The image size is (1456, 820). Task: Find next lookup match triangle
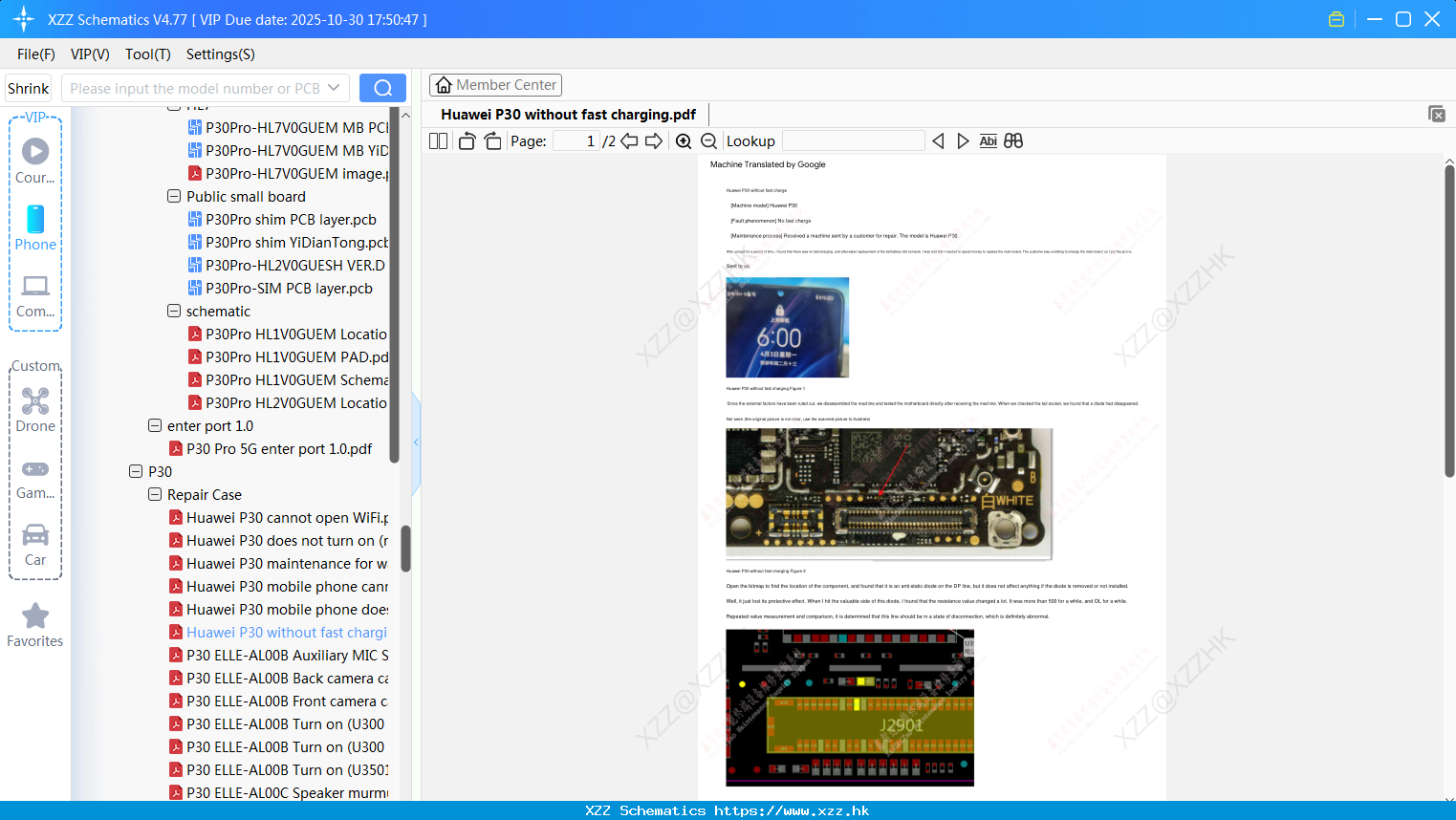coord(963,141)
